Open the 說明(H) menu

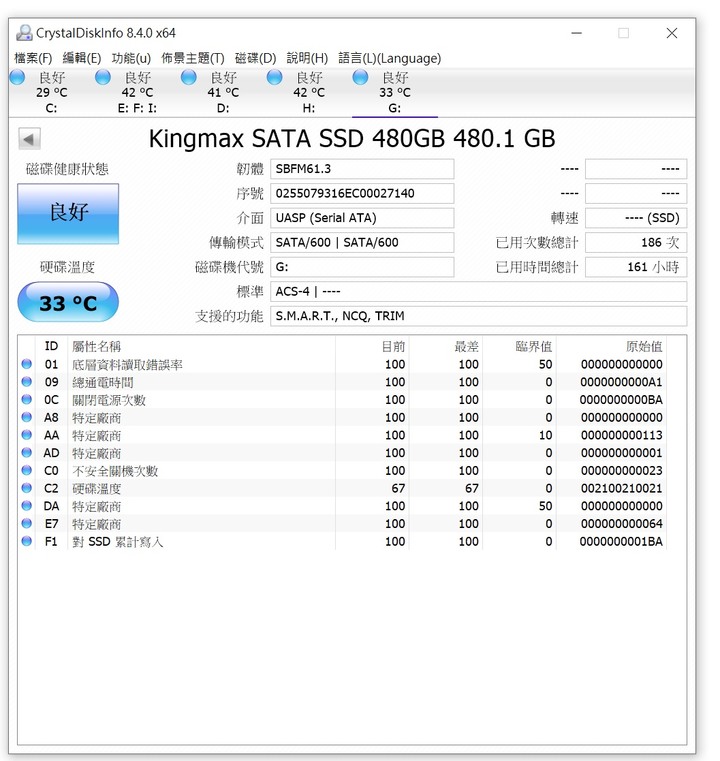(x=307, y=58)
